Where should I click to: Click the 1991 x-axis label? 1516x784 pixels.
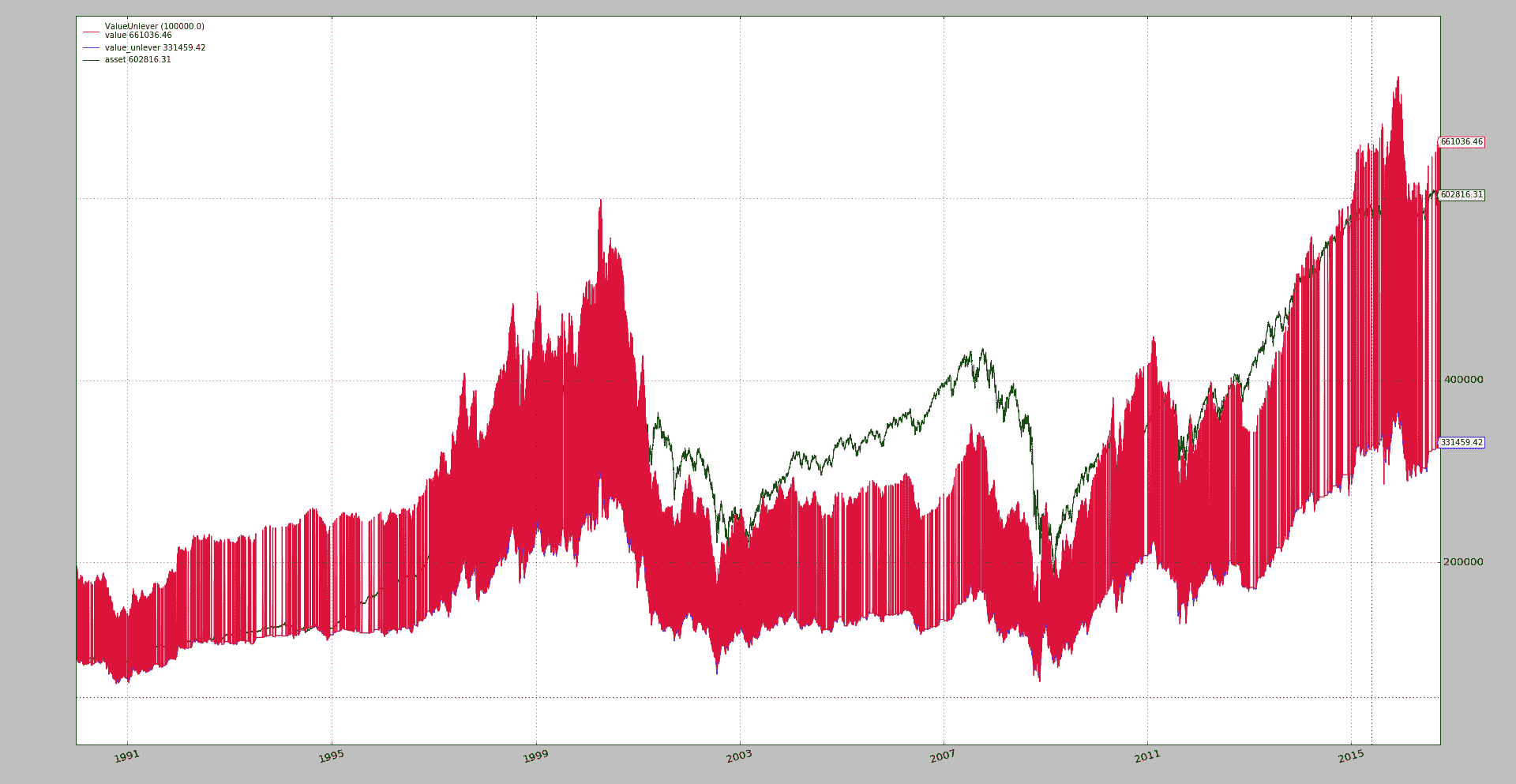click(126, 756)
